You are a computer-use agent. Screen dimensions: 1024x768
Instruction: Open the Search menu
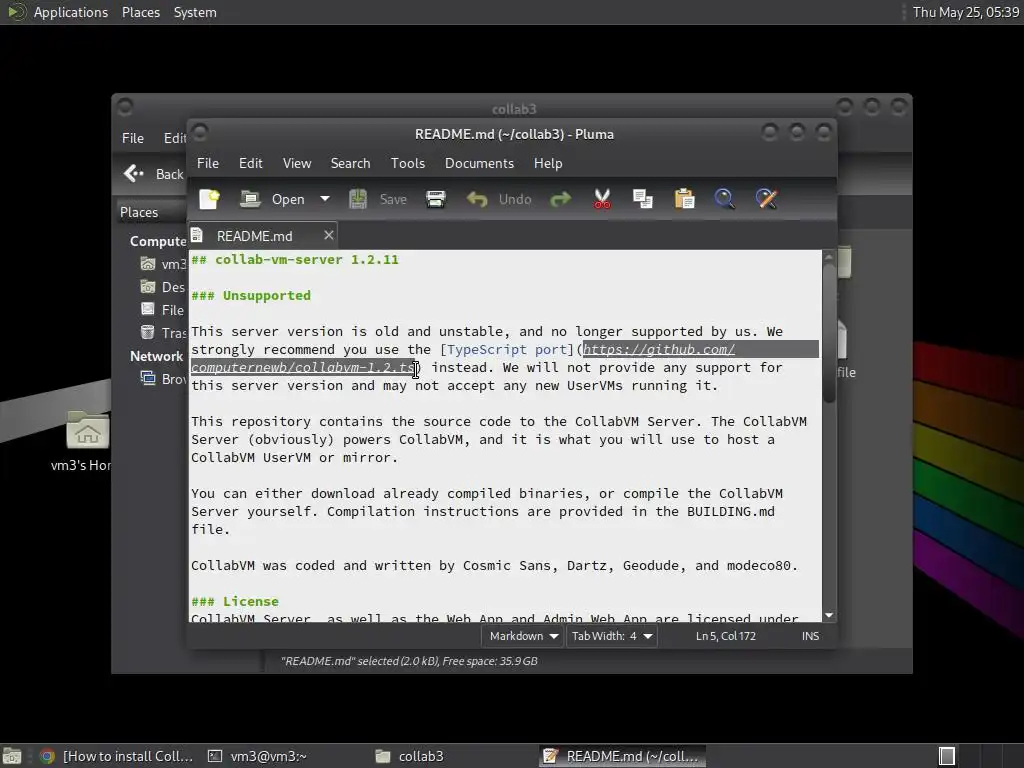coord(350,163)
